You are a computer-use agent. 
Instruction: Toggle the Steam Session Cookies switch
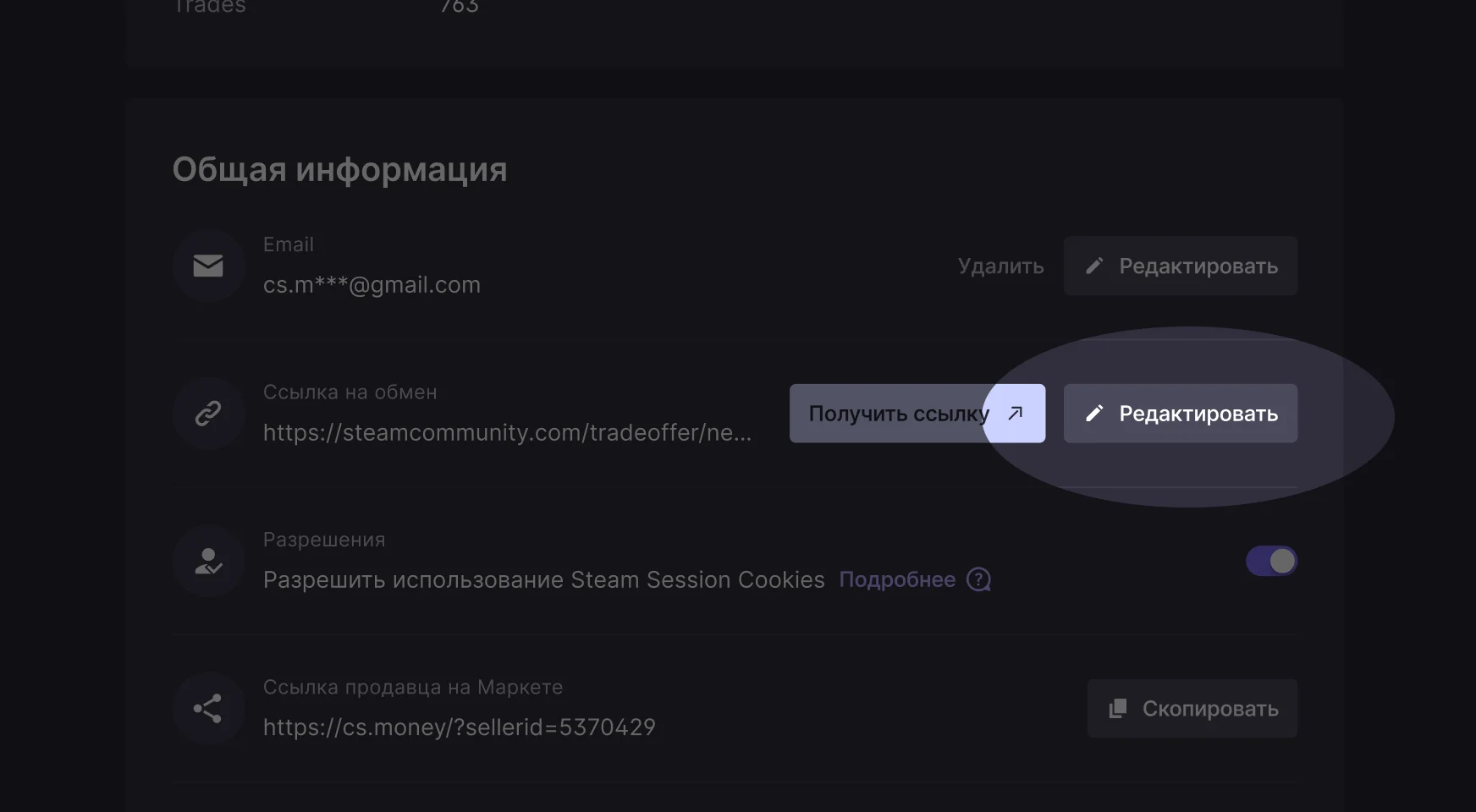[1271, 561]
